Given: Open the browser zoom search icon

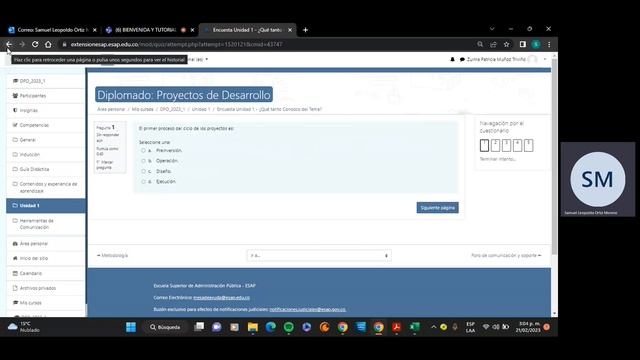Looking at the screenshot, I should click(480, 44).
